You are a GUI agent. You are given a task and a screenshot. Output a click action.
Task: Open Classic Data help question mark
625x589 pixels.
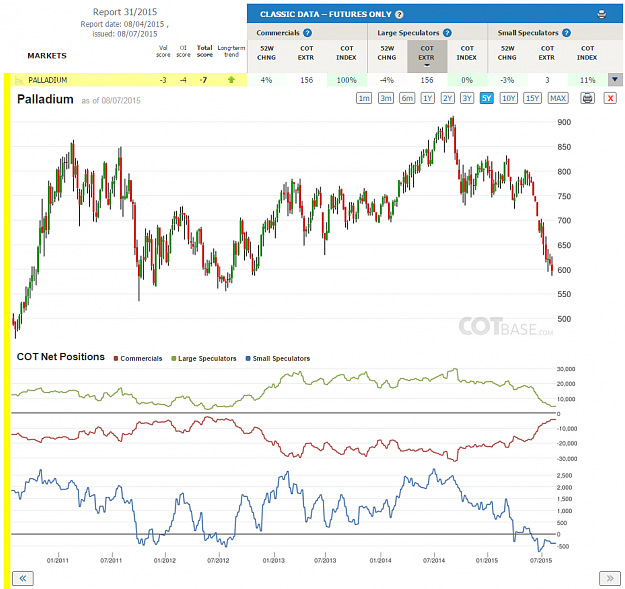coord(399,14)
